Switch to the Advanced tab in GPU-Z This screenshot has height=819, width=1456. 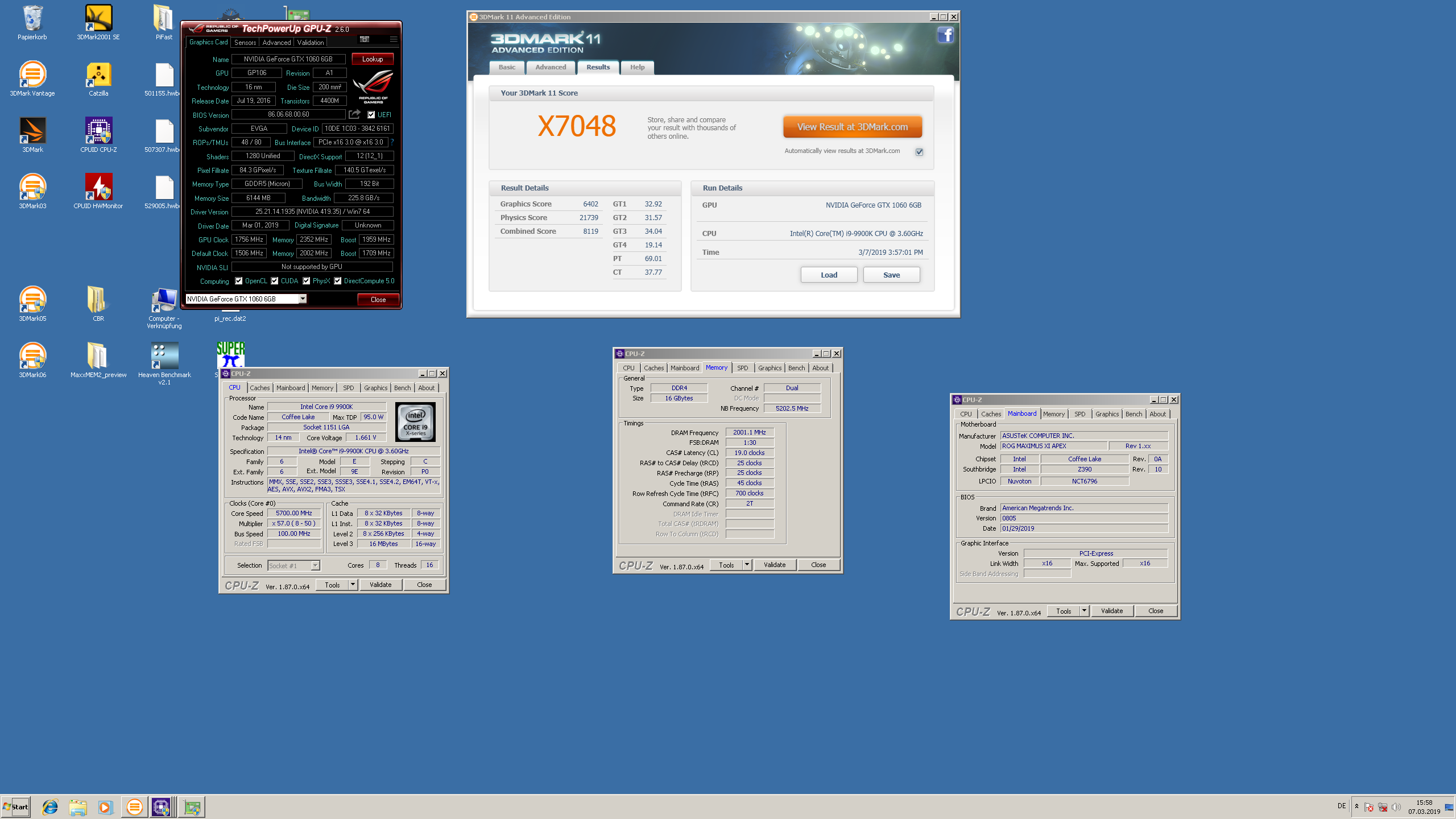click(x=276, y=43)
